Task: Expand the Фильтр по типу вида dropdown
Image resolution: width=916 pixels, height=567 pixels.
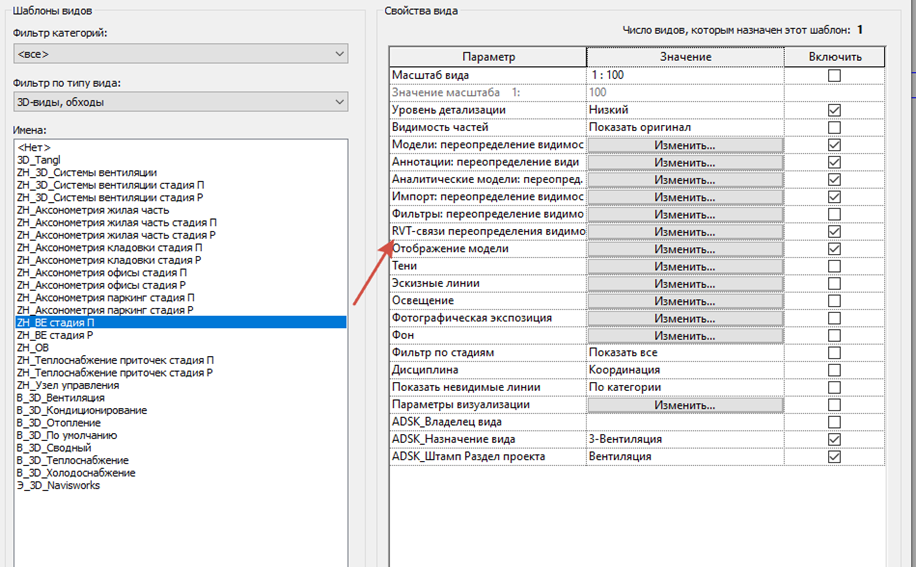Action: point(181,102)
